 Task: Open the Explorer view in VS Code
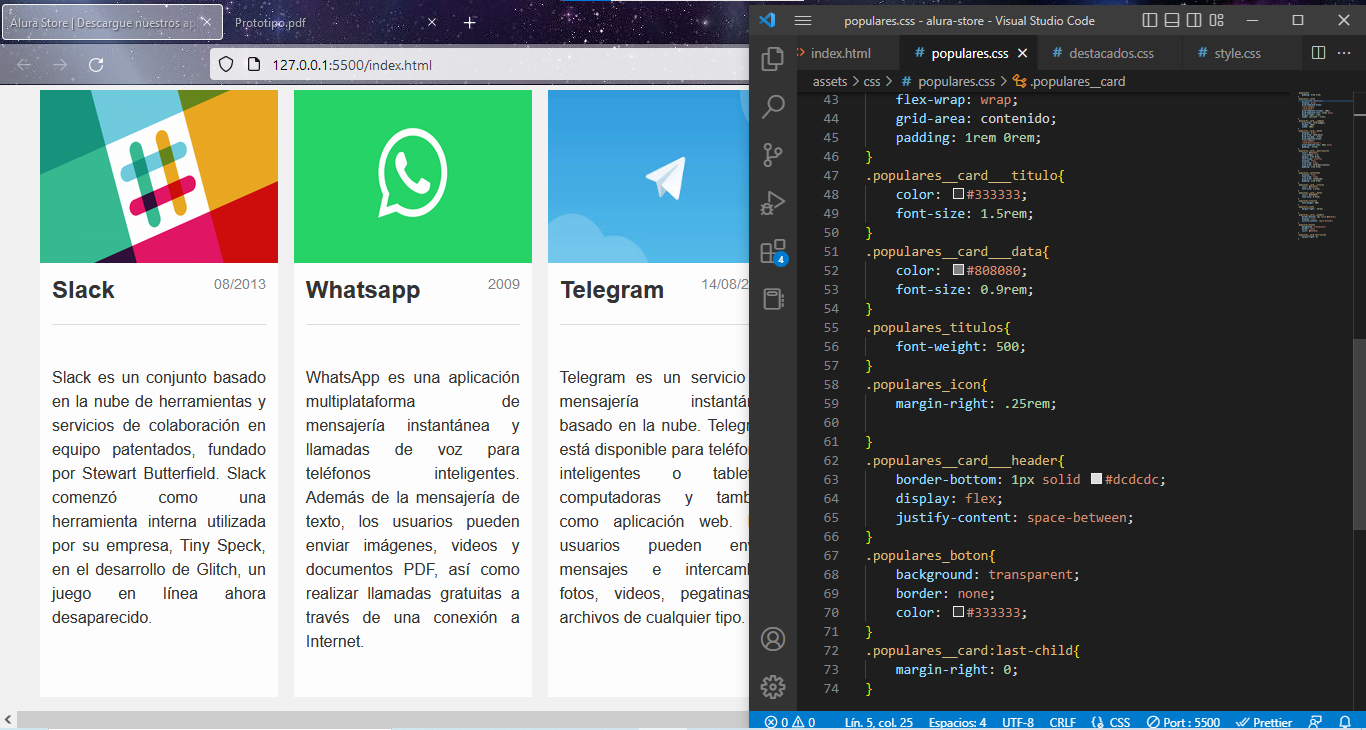(772, 60)
